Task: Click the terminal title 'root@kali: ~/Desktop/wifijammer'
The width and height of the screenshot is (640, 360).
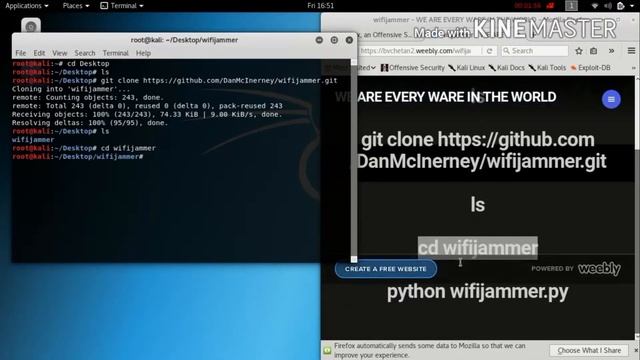Action: [x=184, y=40]
